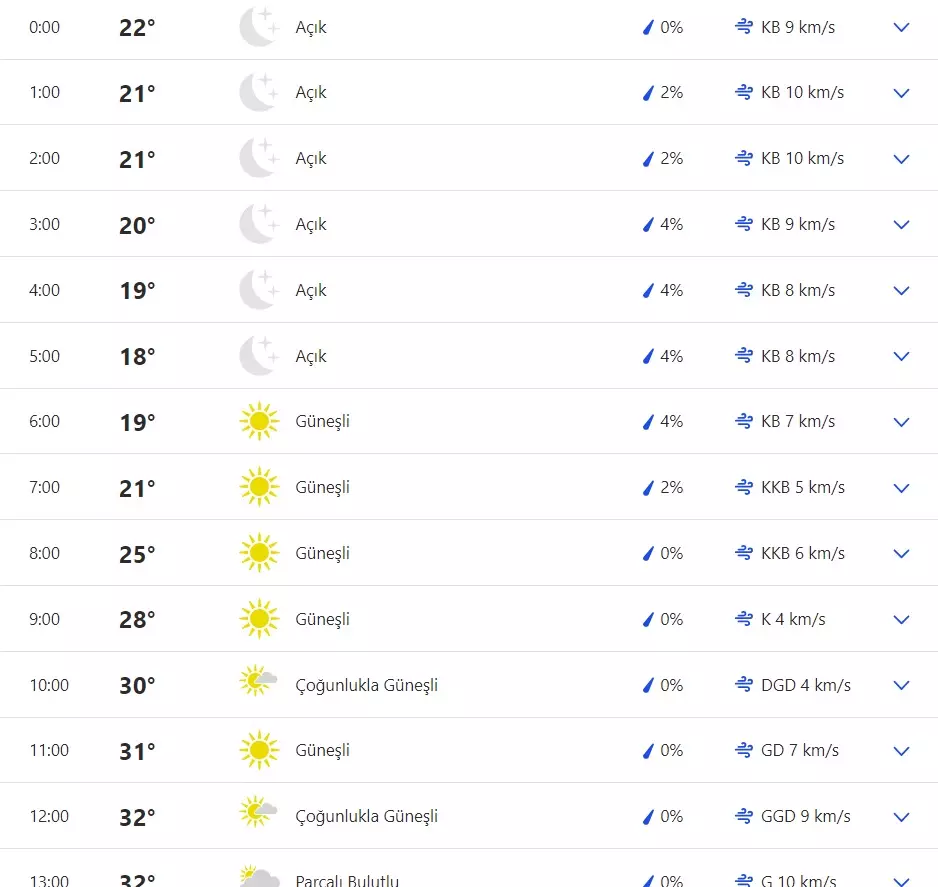The width and height of the screenshot is (938, 887).
Task: Select the 22° temperature reading
Action: [x=136, y=27]
